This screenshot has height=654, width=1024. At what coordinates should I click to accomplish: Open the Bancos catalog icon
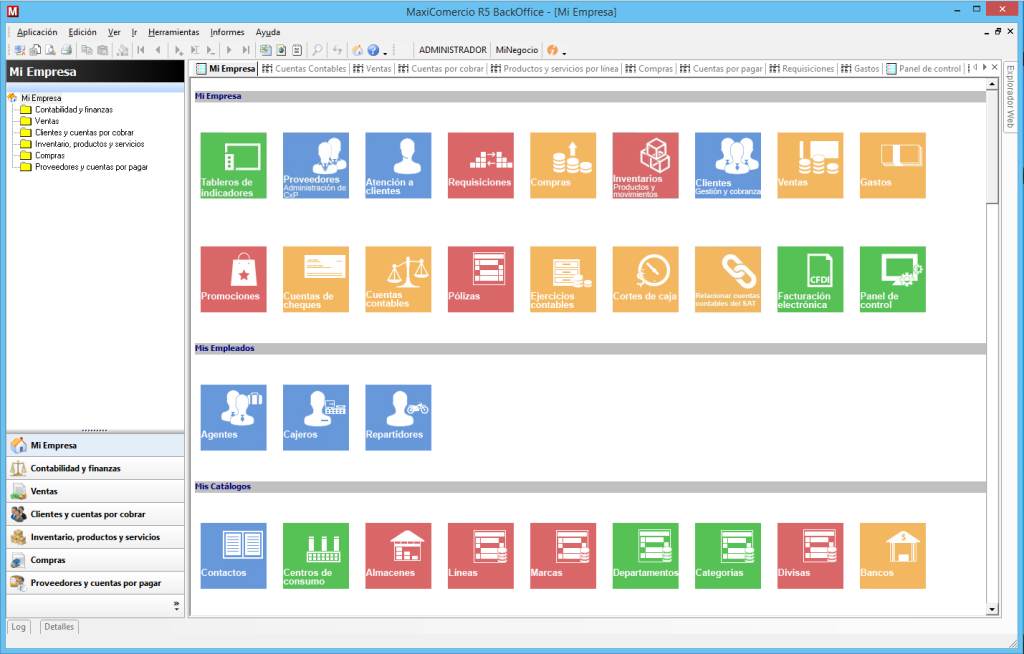click(891, 555)
